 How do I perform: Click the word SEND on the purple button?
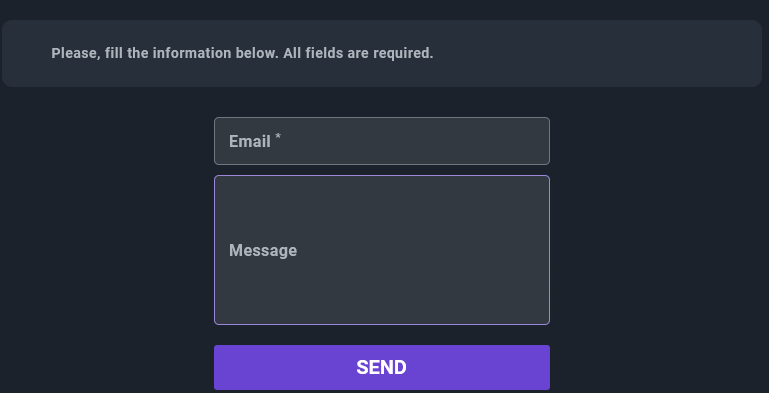382,367
